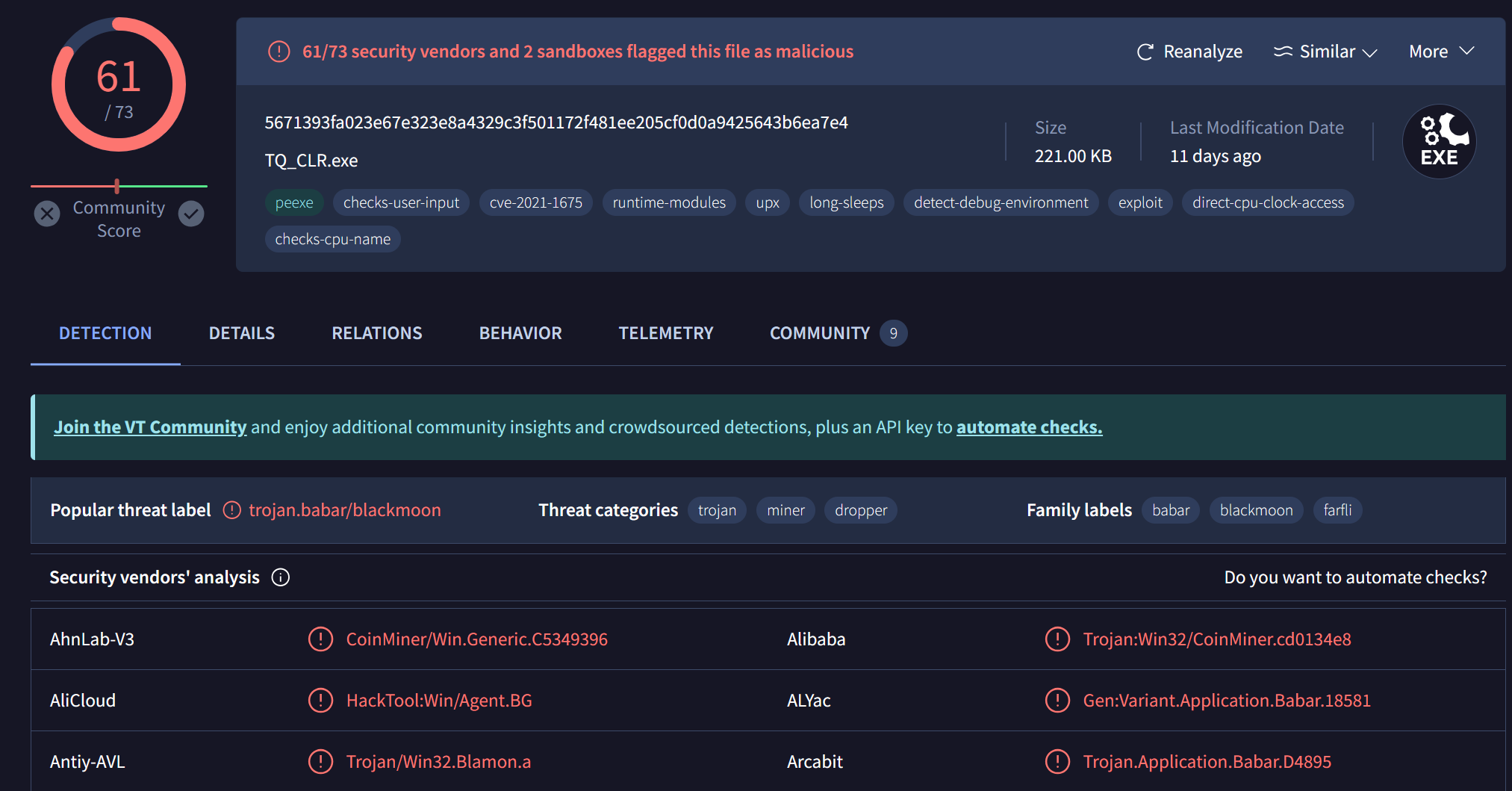Open the Similar dropdown chevron

click(1369, 52)
